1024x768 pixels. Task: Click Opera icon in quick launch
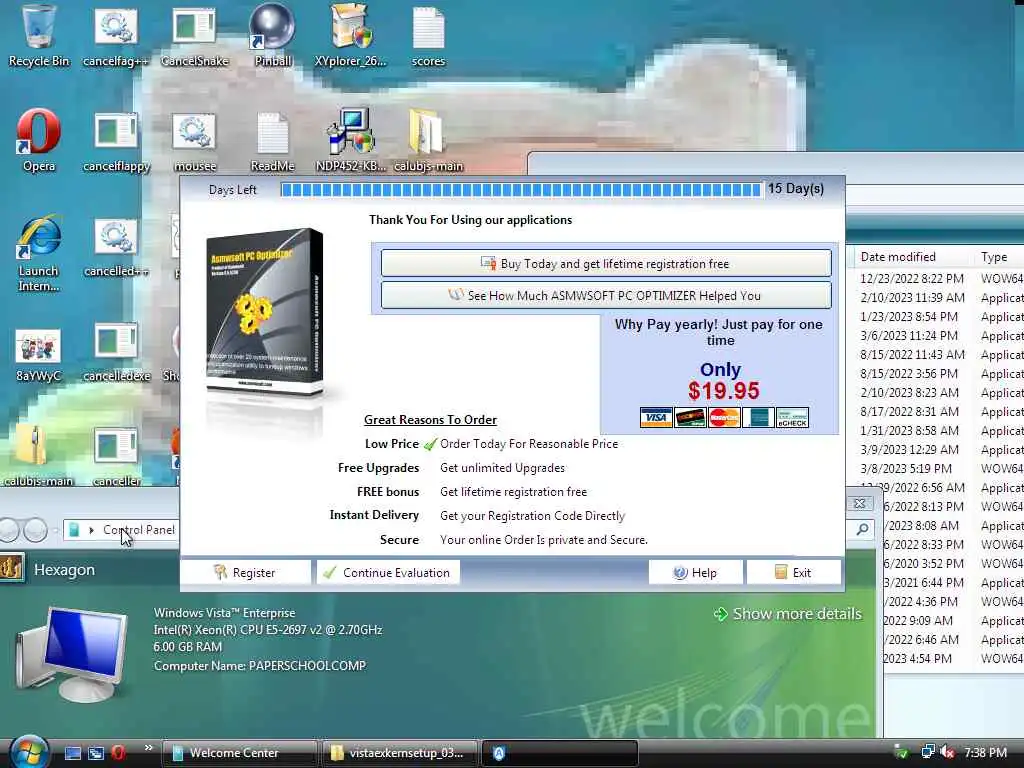[x=119, y=753]
